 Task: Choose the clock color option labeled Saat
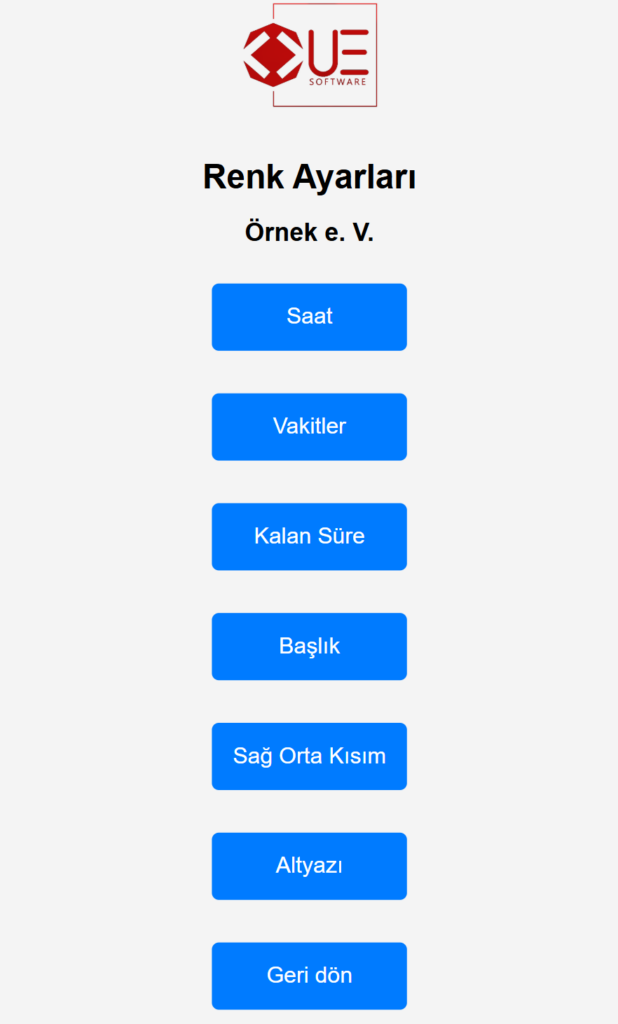point(309,316)
